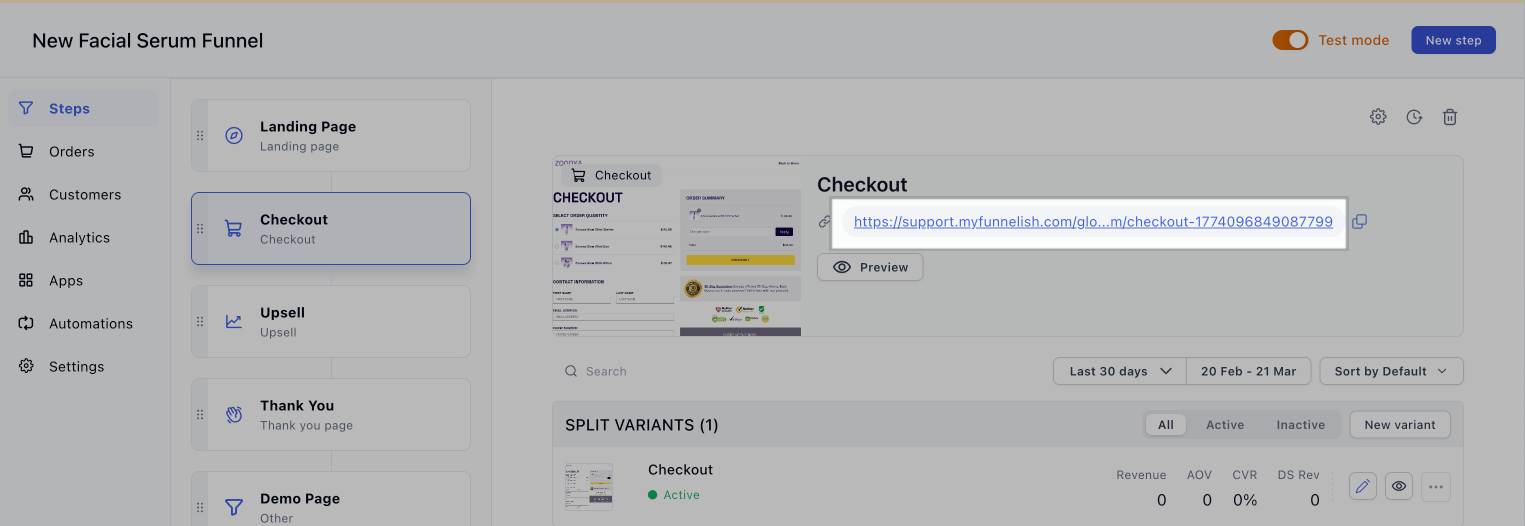Delete step using the trash icon
Image resolution: width=1525 pixels, height=526 pixels.
pyautogui.click(x=1449, y=117)
